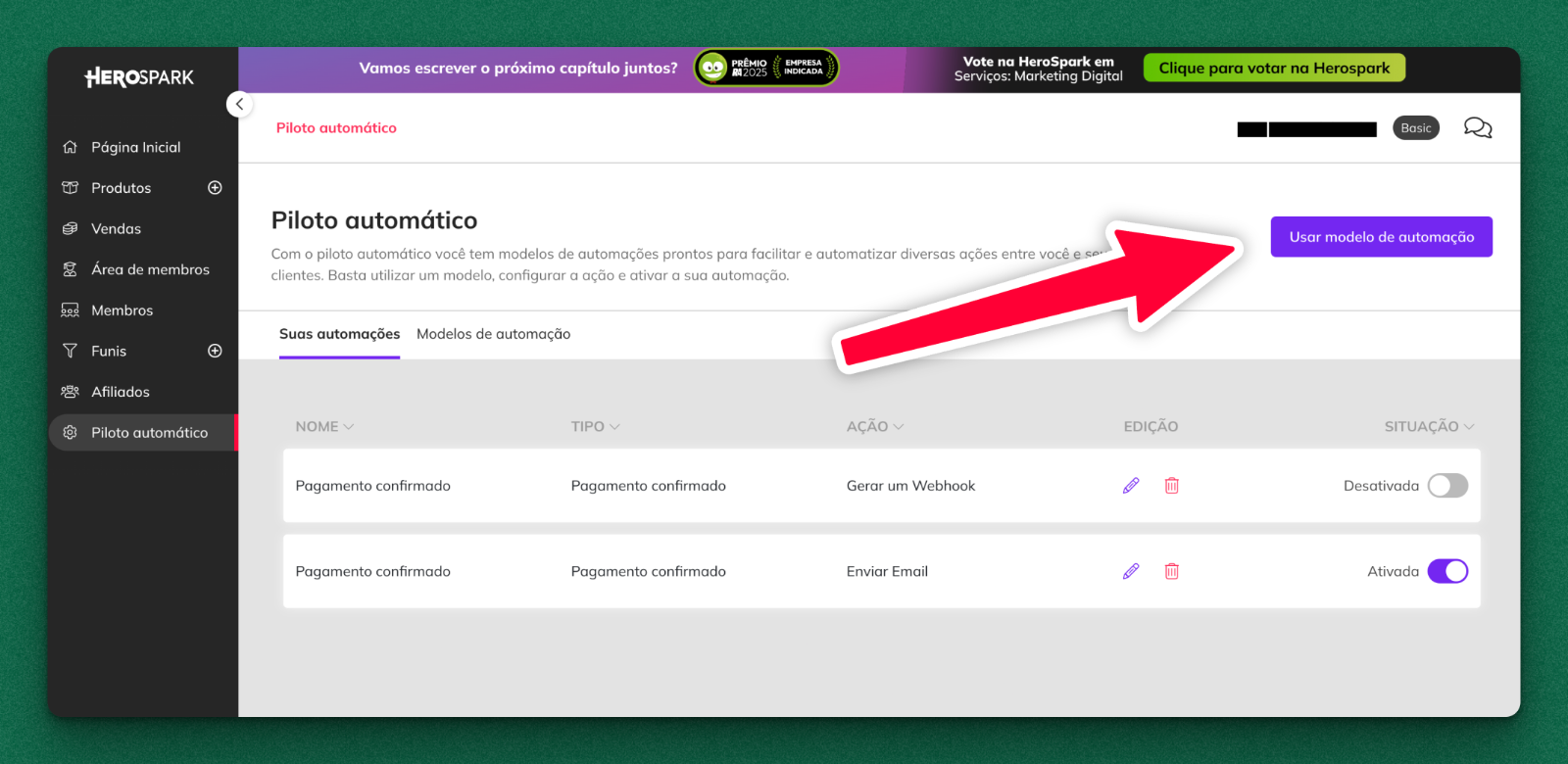
Task: Select the Suas automações tab
Action: click(339, 334)
